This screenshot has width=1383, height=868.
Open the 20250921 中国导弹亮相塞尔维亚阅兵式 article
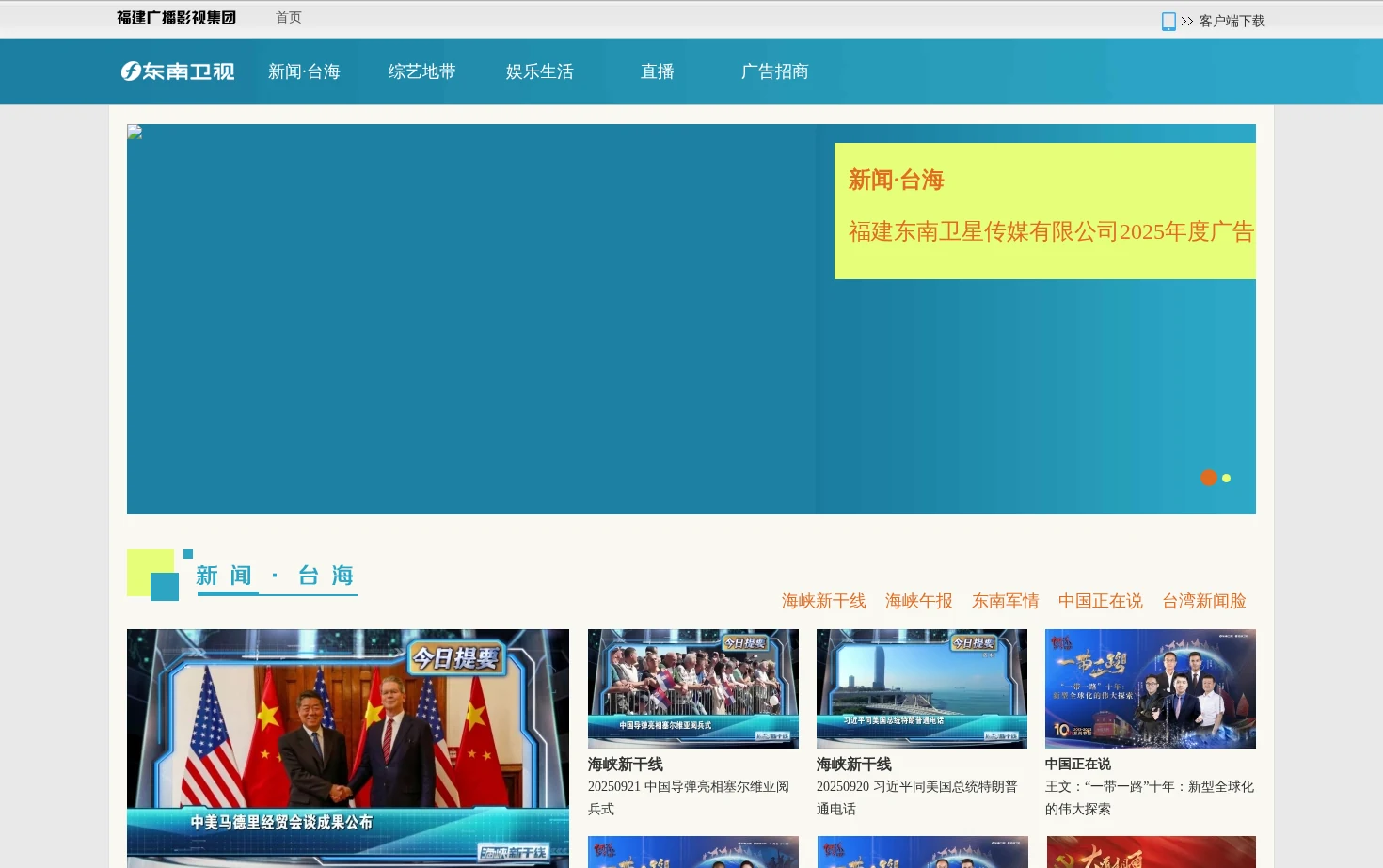(x=689, y=797)
